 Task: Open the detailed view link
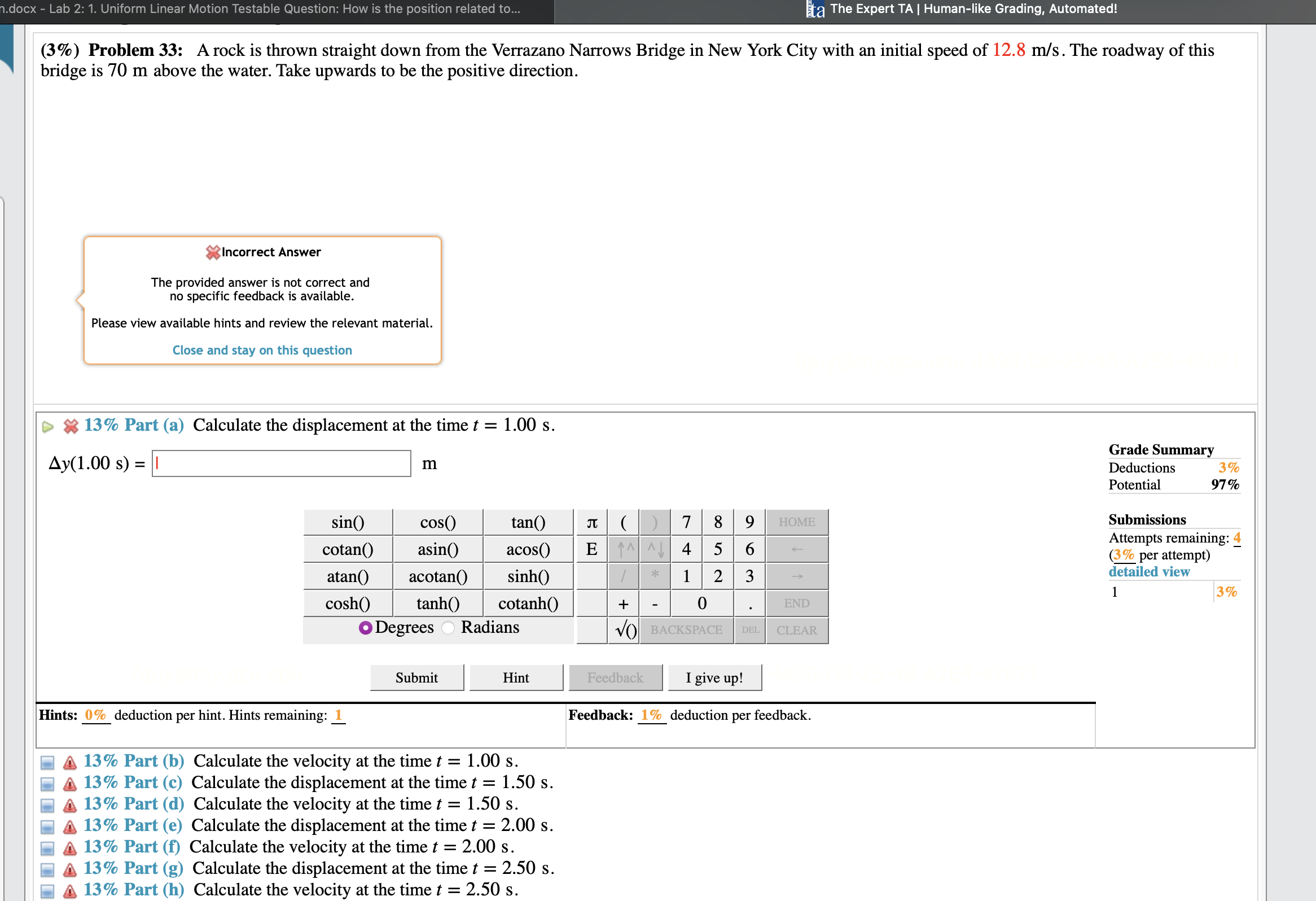point(1148,571)
